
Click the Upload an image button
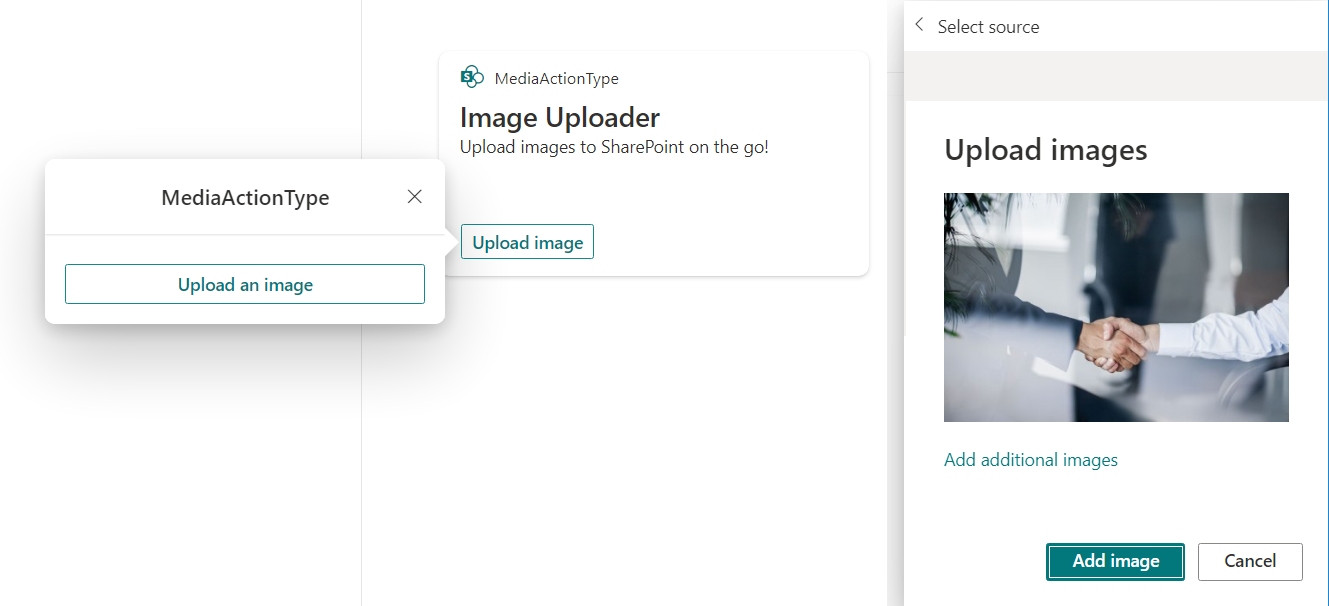pyautogui.click(x=245, y=284)
